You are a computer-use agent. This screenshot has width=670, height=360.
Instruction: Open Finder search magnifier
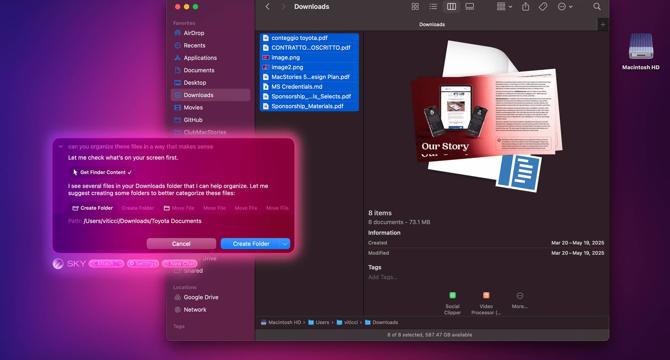coord(597,6)
